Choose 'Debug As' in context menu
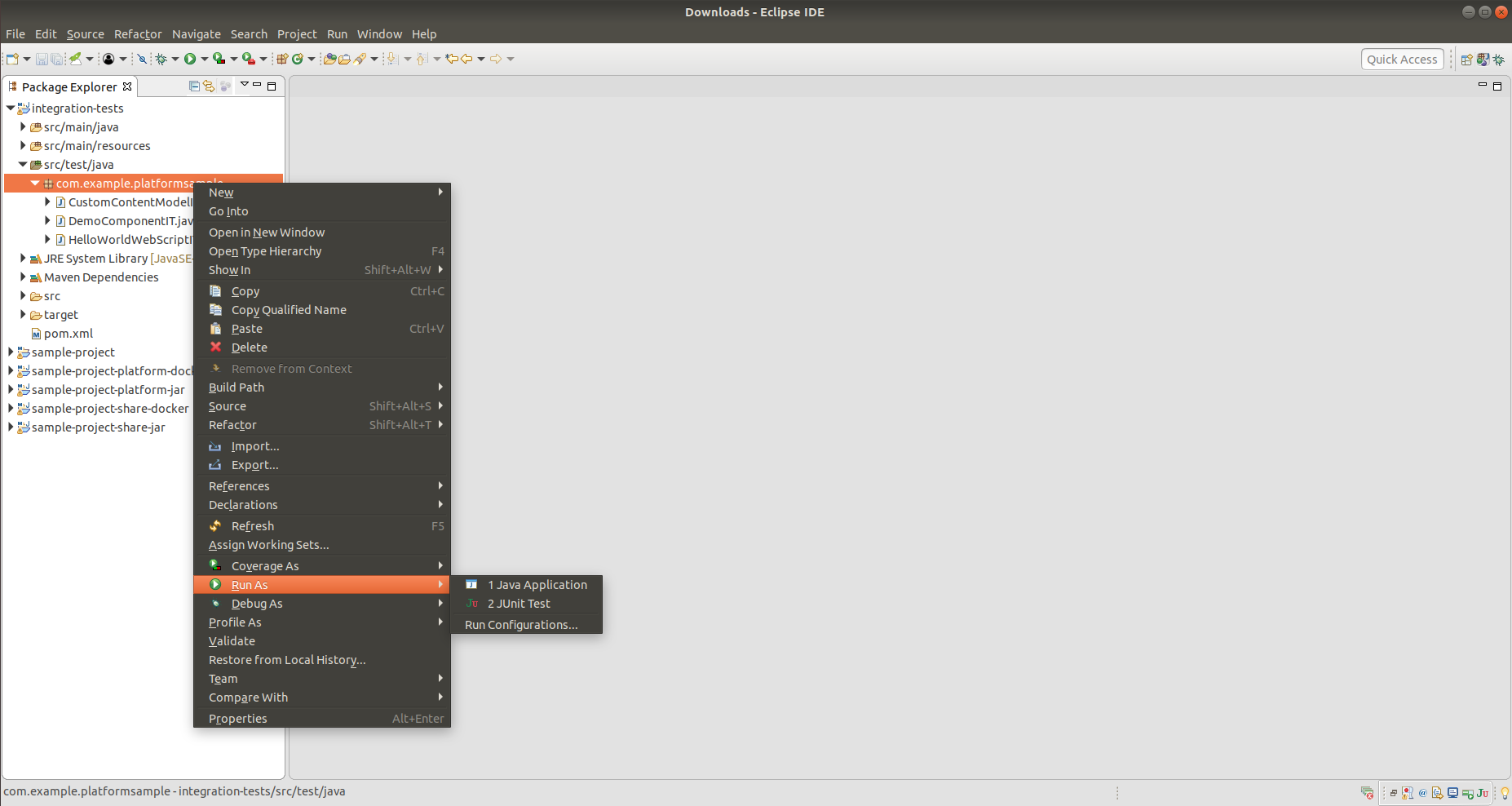This screenshot has width=1512, height=806. click(256, 604)
